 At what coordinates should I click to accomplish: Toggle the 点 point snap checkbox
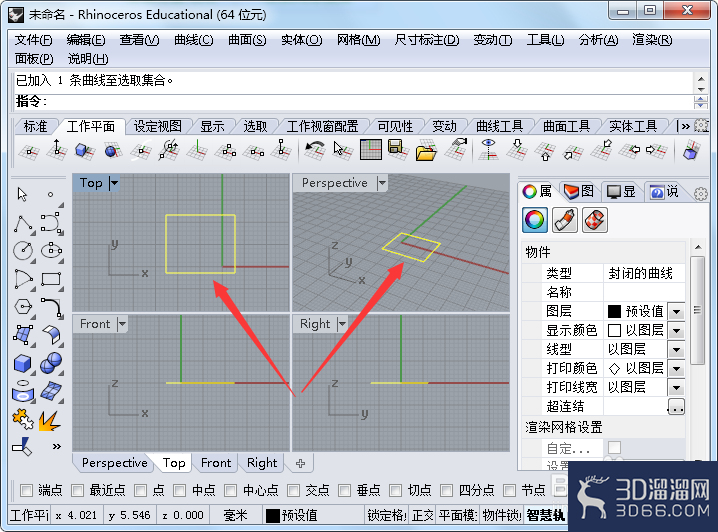click(x=140, y=490)
